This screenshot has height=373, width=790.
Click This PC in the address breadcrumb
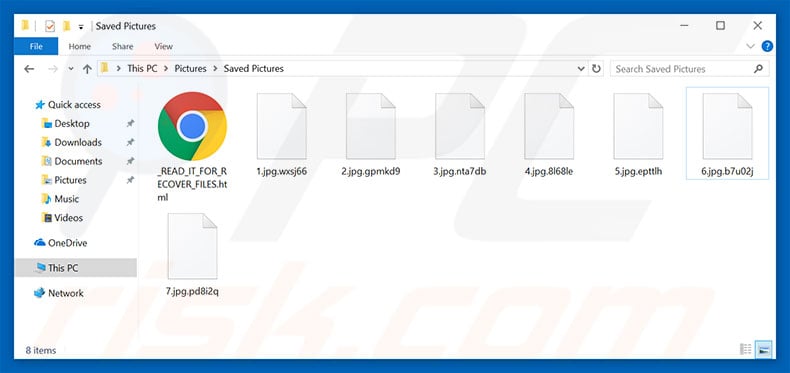click(142, 69)
